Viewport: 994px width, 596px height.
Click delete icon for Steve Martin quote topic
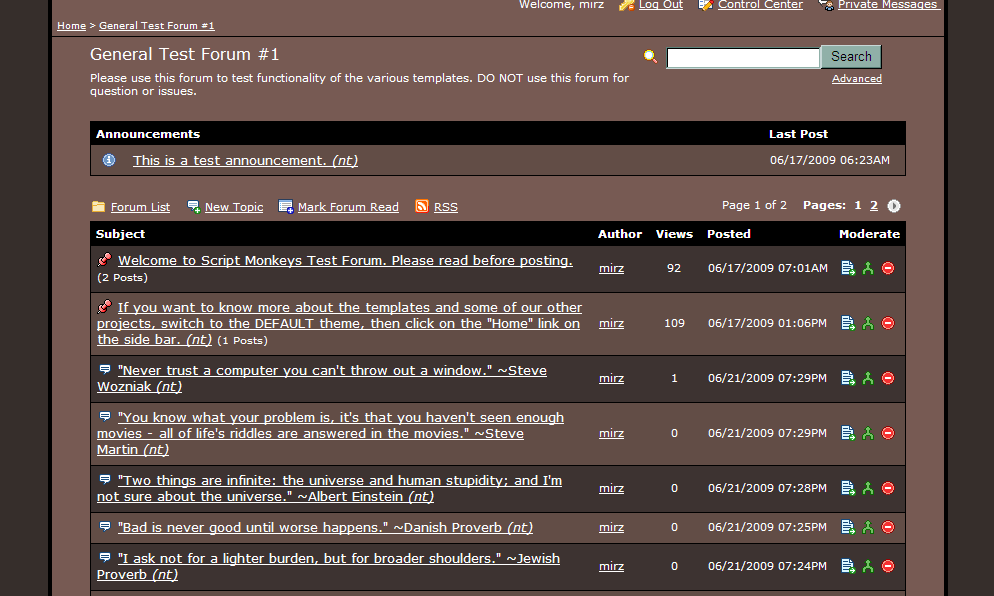click(888, 434)
